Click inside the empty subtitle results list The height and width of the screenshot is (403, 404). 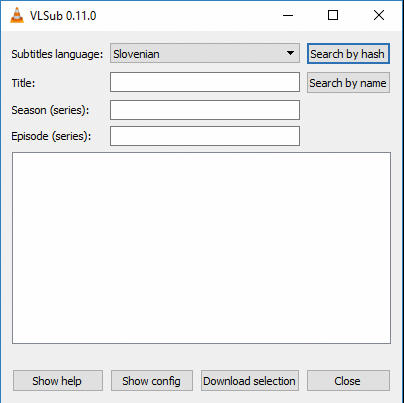(x=201, y=248)
